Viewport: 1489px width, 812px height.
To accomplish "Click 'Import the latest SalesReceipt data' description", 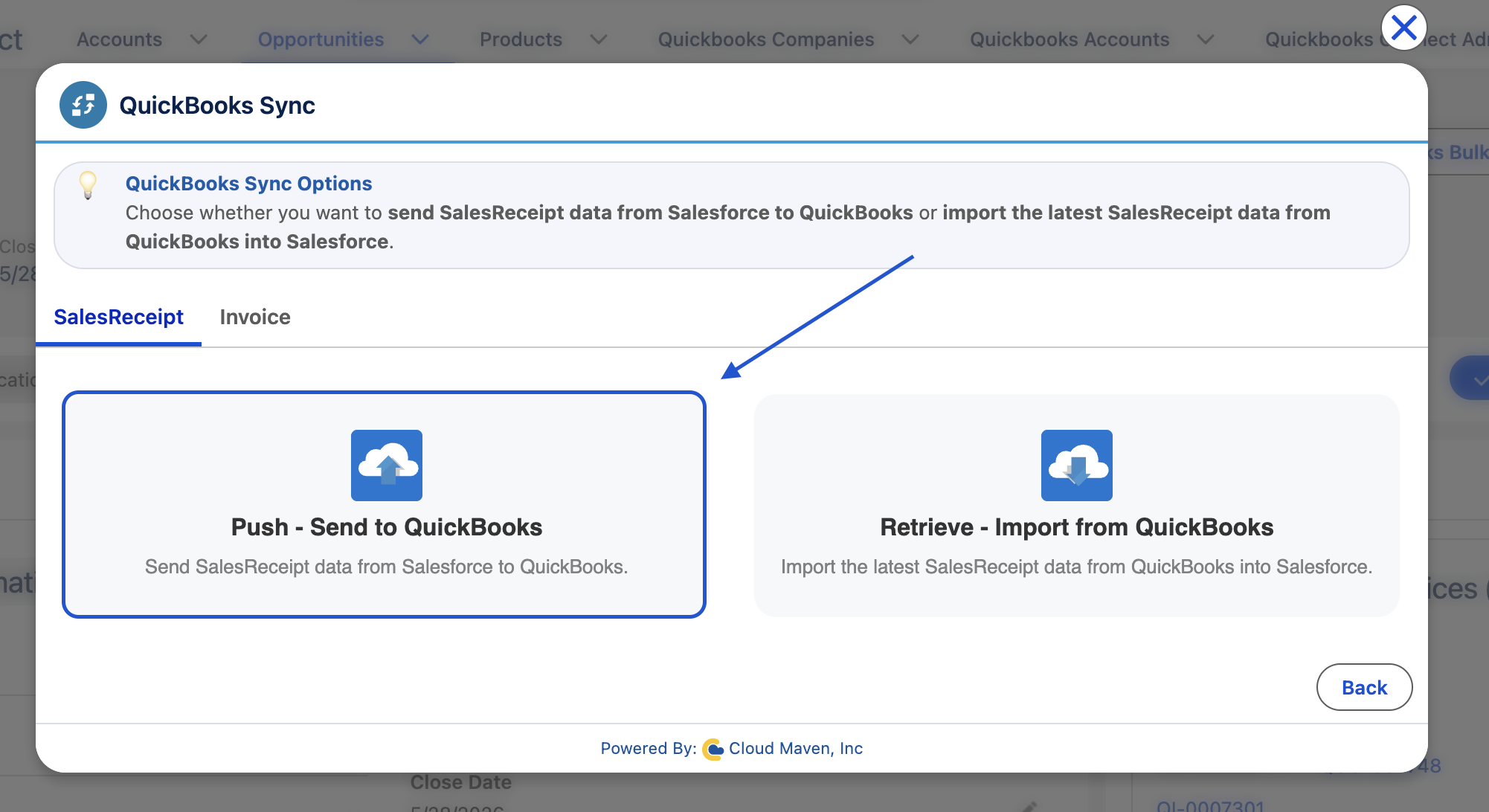I will 1077,567.
